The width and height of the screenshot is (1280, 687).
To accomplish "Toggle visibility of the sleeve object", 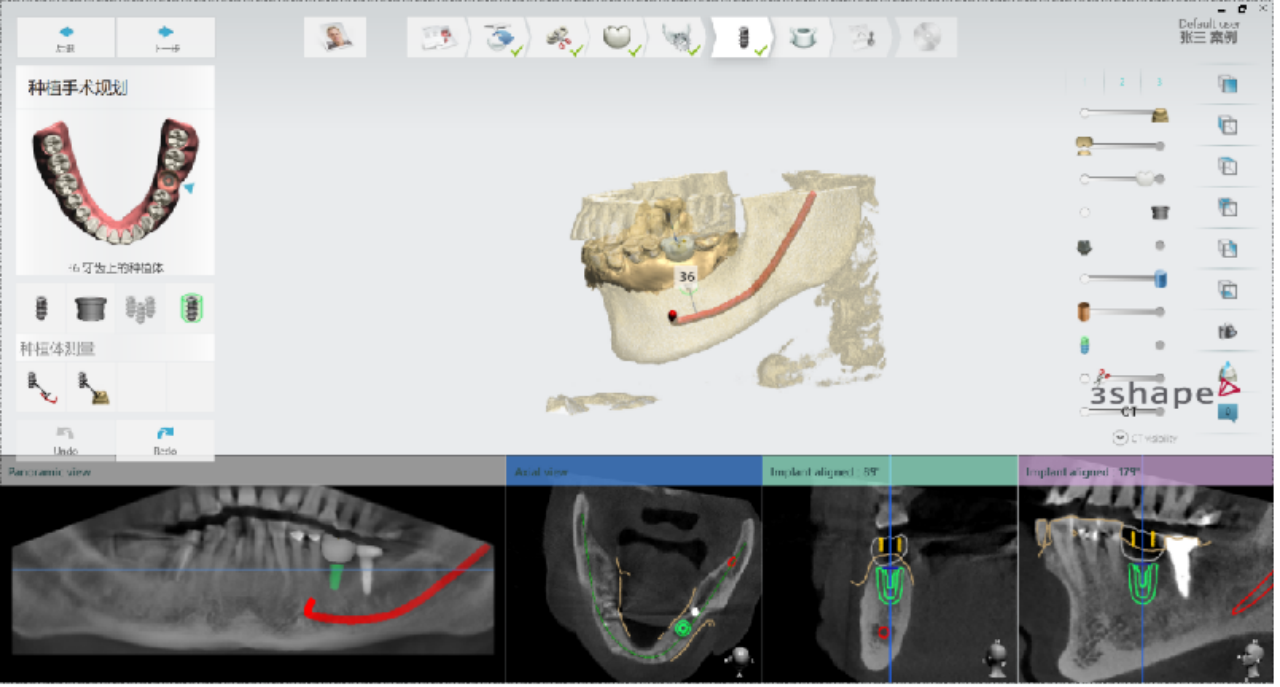I will (1085, 212).
